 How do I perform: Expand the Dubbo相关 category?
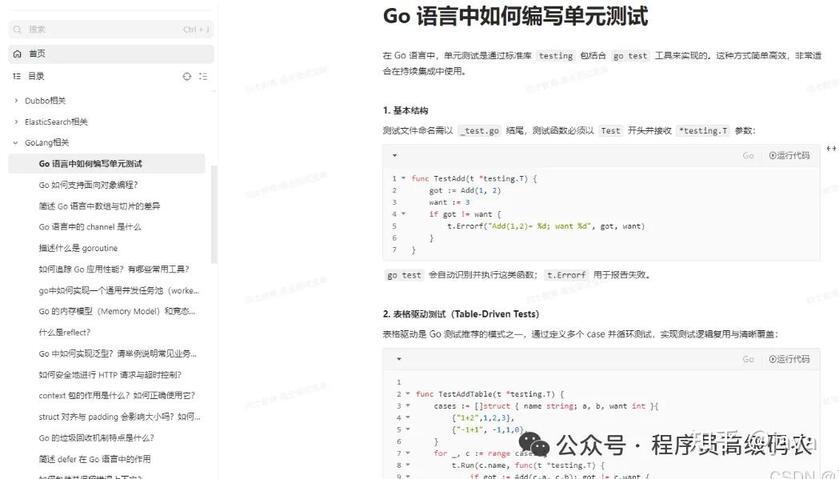click(16, 101)
